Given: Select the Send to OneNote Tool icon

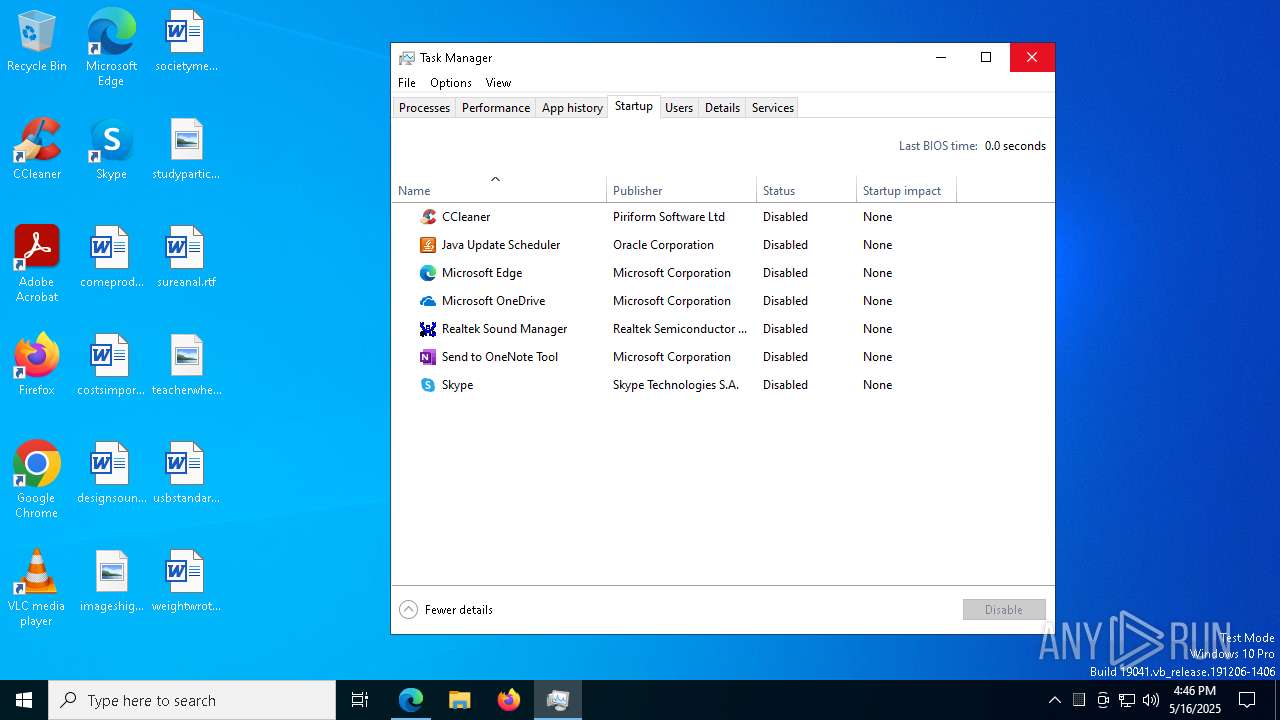Looking at the screenshot, I should [428, 357].
